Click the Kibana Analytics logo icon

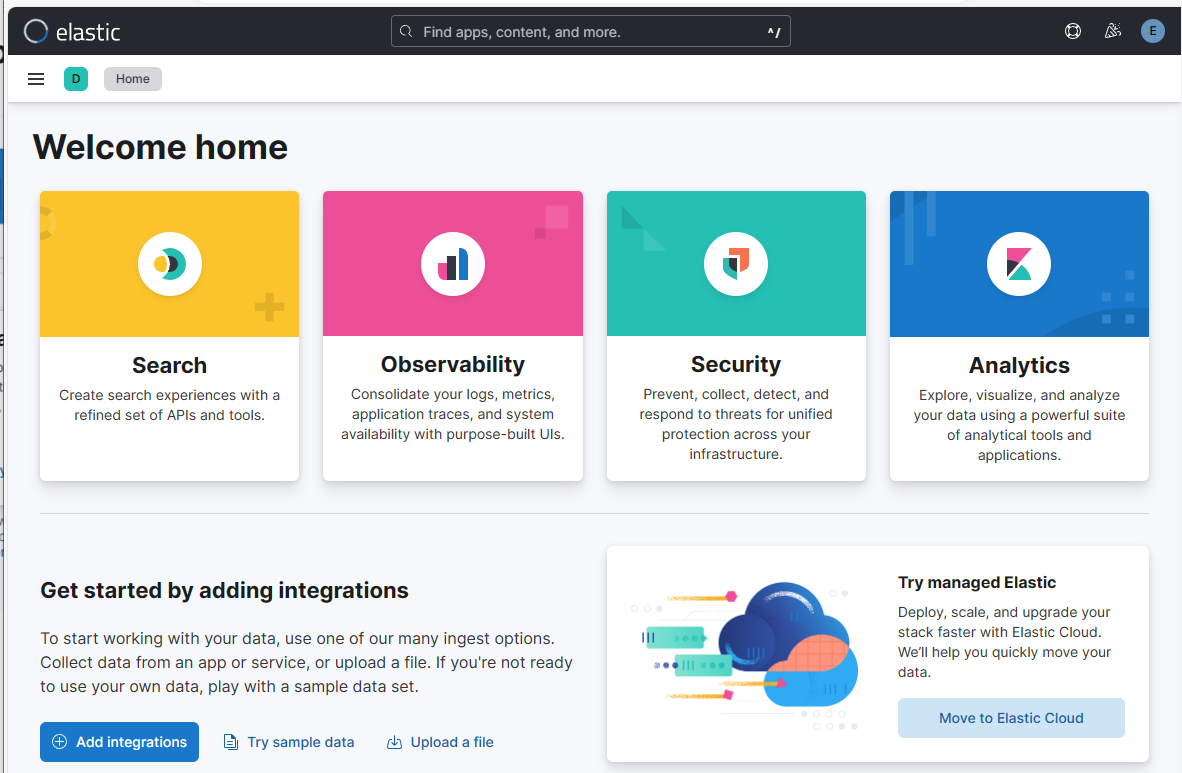[1019, 264]
